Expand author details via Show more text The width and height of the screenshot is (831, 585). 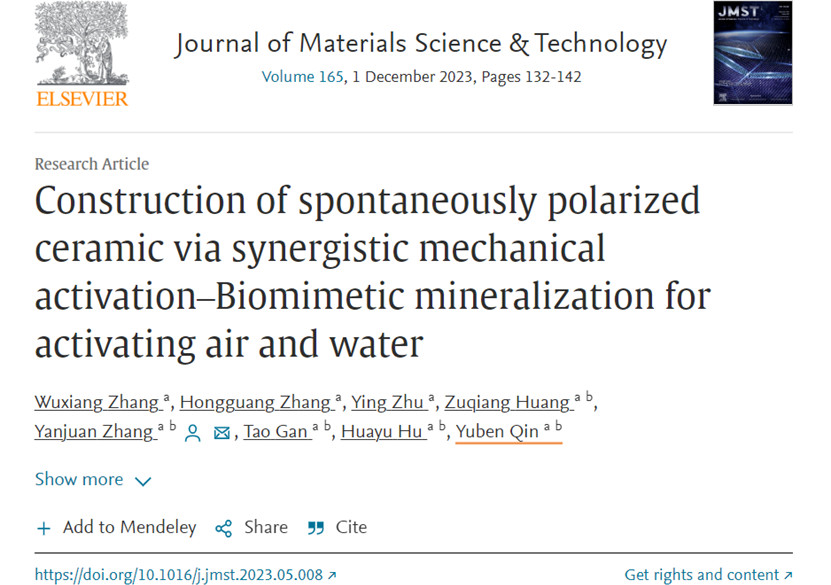79,479
